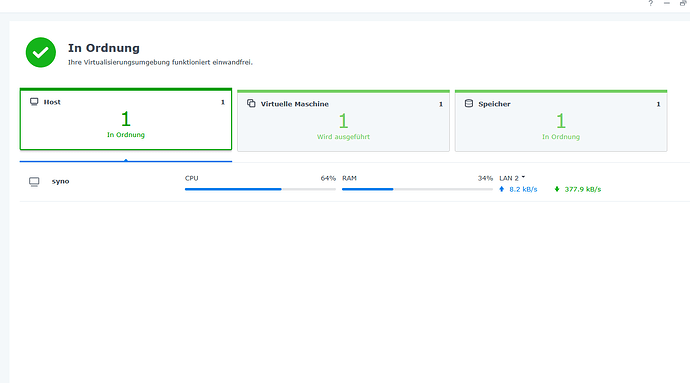Open the Virtuelle Maschine card
The height and width of the screenshot is (383, 690).
point(343,121)
